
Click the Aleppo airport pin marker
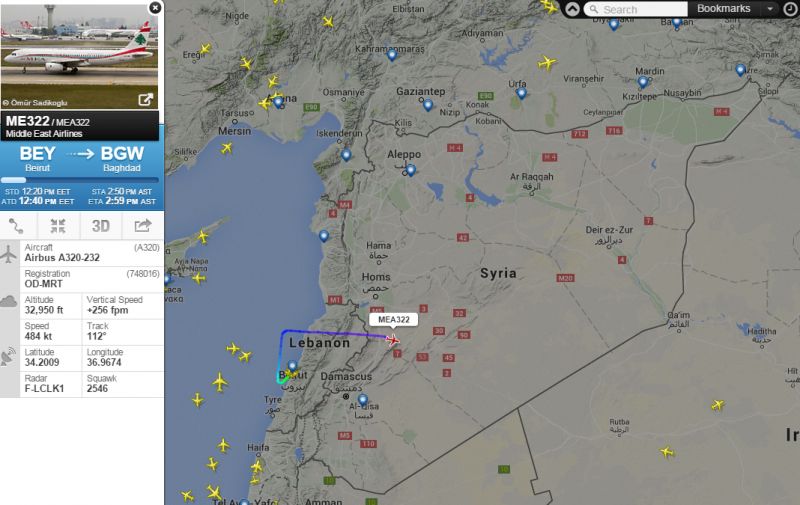(411, 170)
